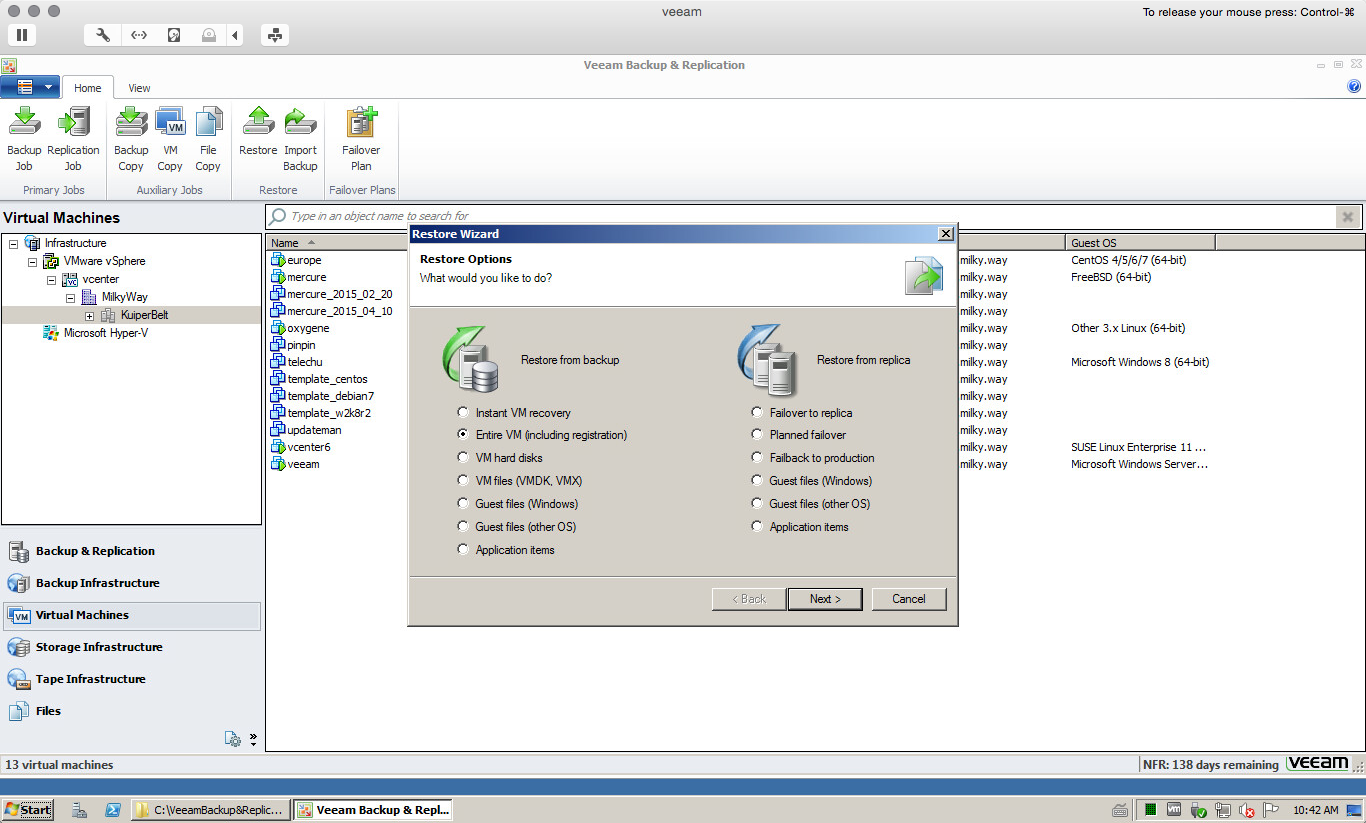Create a Failover Plan
The height and width of the screenshot is (823, 1366).
[361, 139]
